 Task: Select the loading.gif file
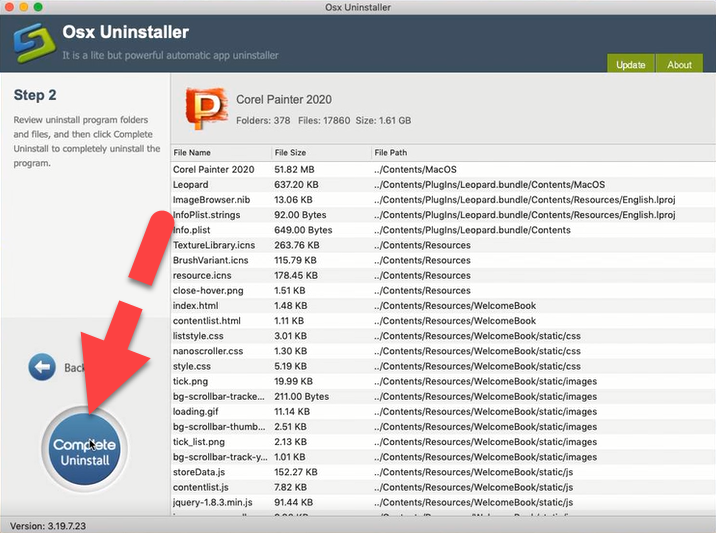[x=195, y=412]
